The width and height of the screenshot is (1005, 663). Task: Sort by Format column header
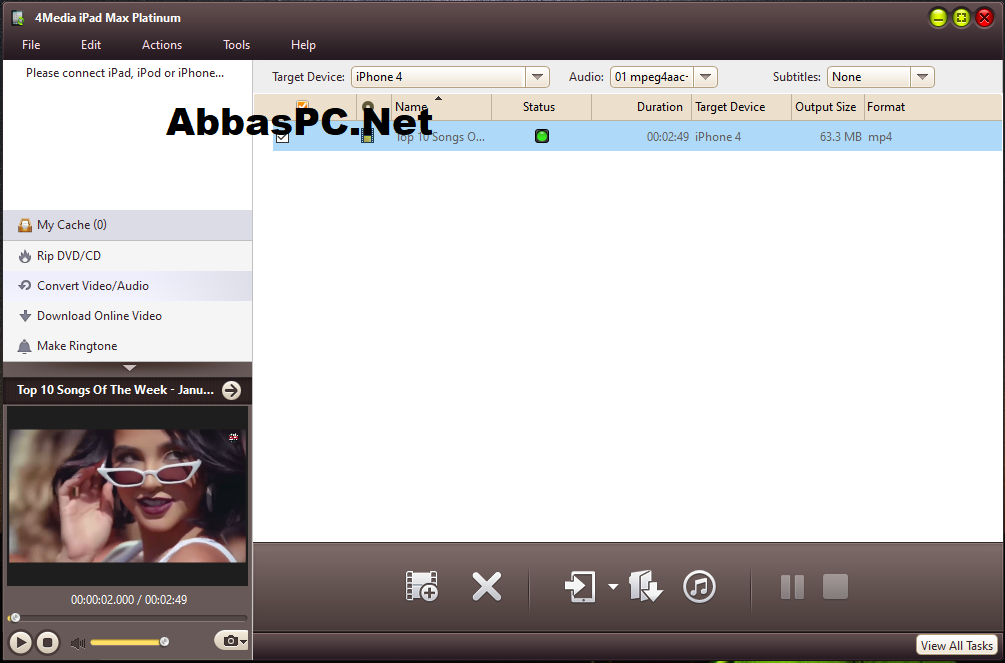point(933,107)
